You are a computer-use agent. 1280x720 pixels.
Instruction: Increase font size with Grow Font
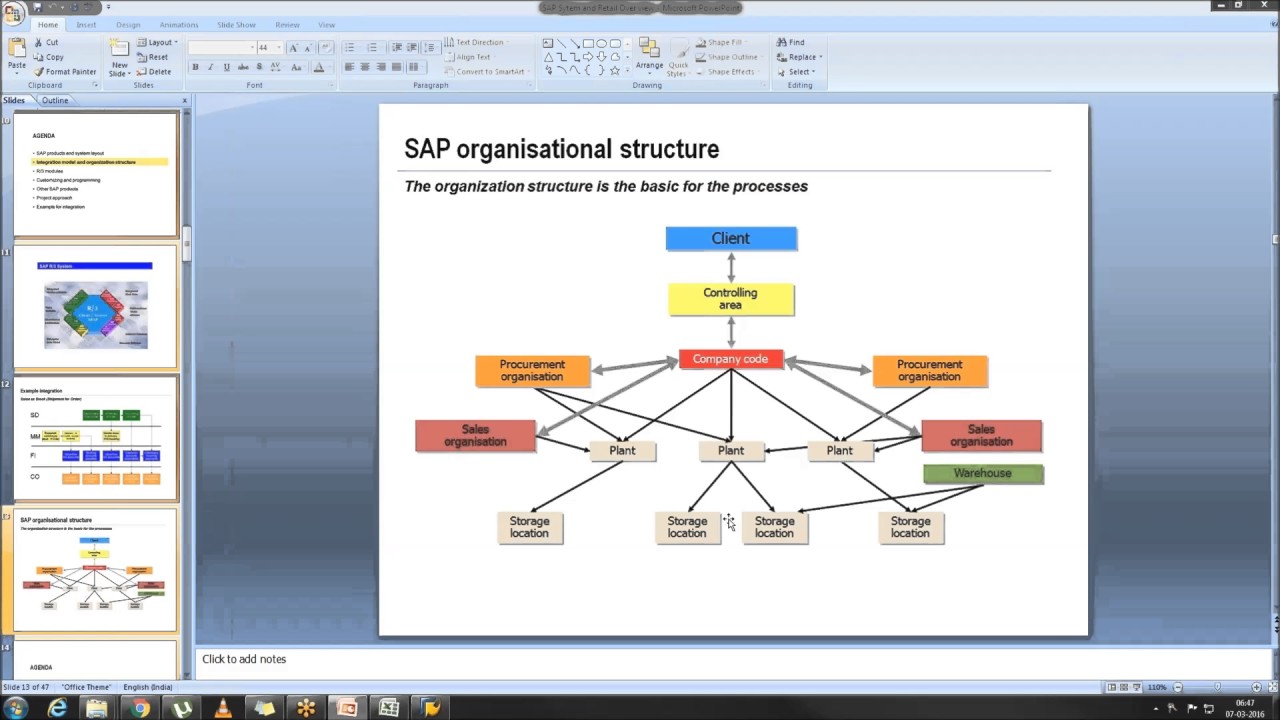tap(294, 47)
